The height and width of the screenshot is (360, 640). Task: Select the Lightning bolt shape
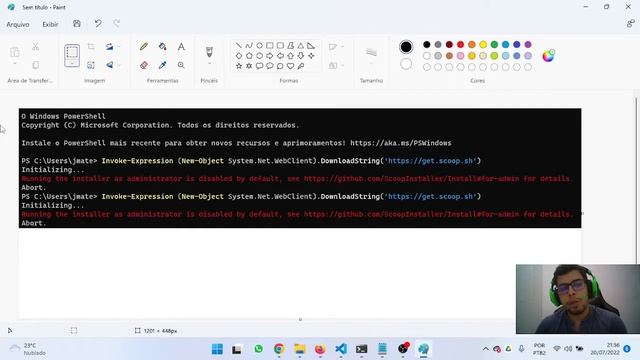point(301,66)
